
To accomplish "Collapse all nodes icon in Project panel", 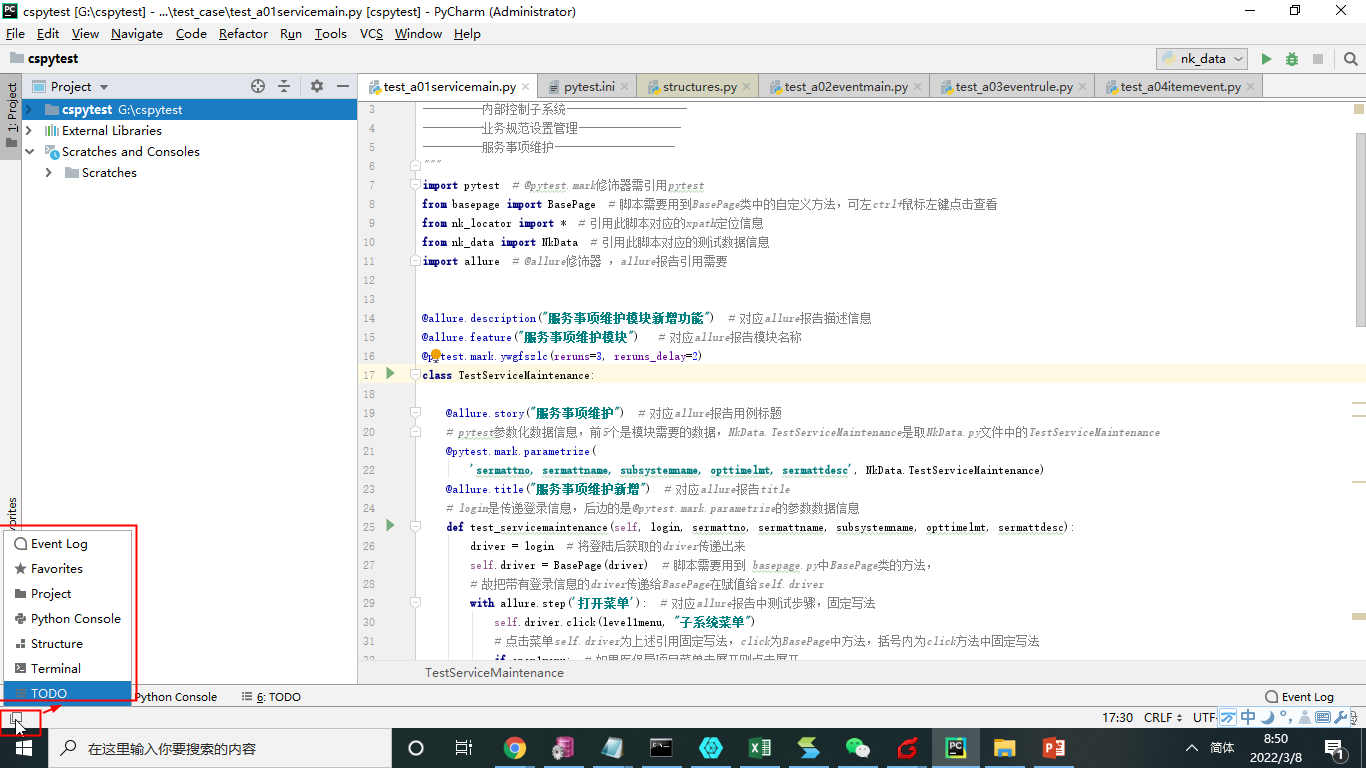I will pyautogui.click(x=284, y=86).
